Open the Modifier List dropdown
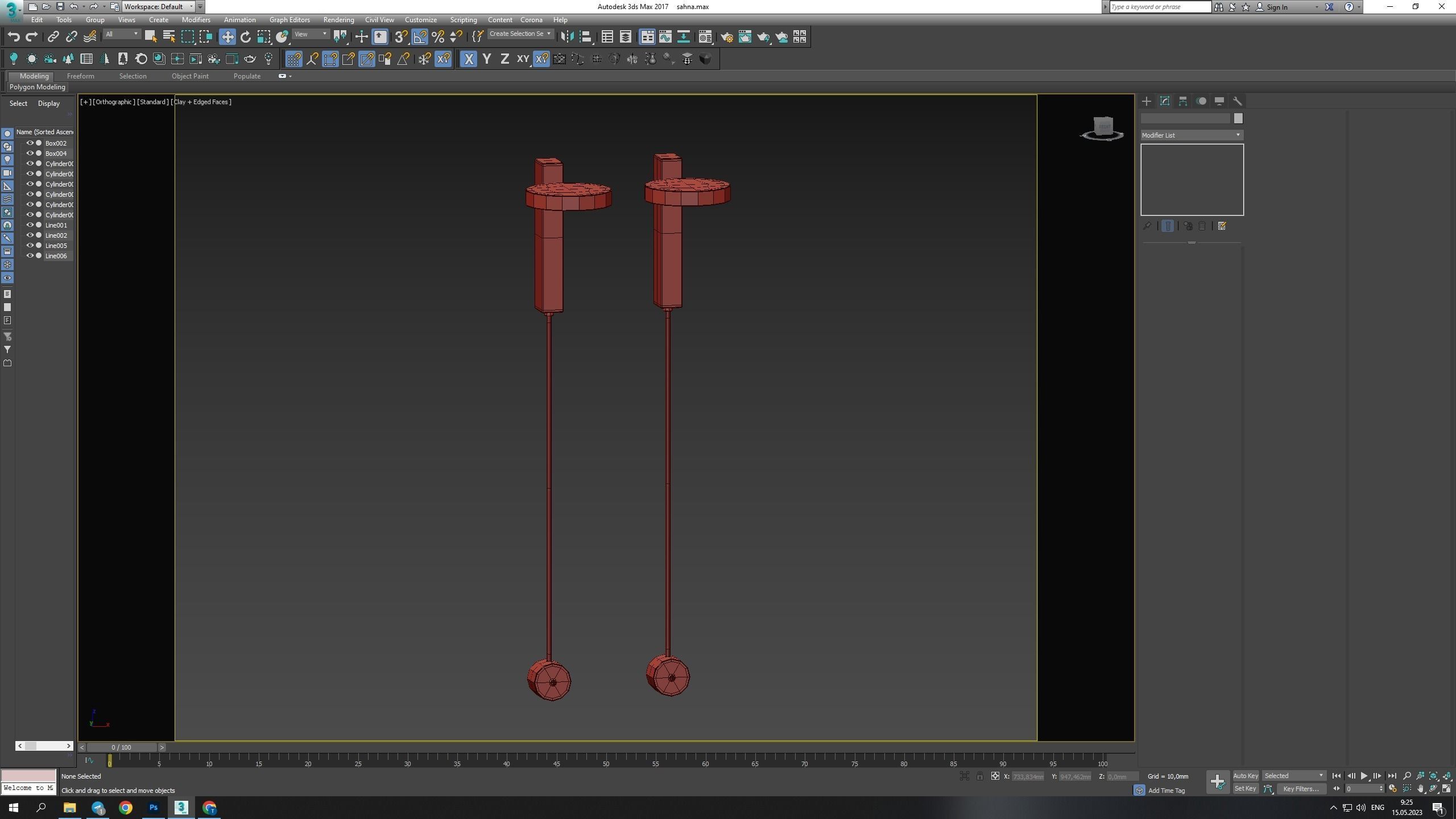The height and width of the screenshot is (819, 1456). tap(1191, 135)
